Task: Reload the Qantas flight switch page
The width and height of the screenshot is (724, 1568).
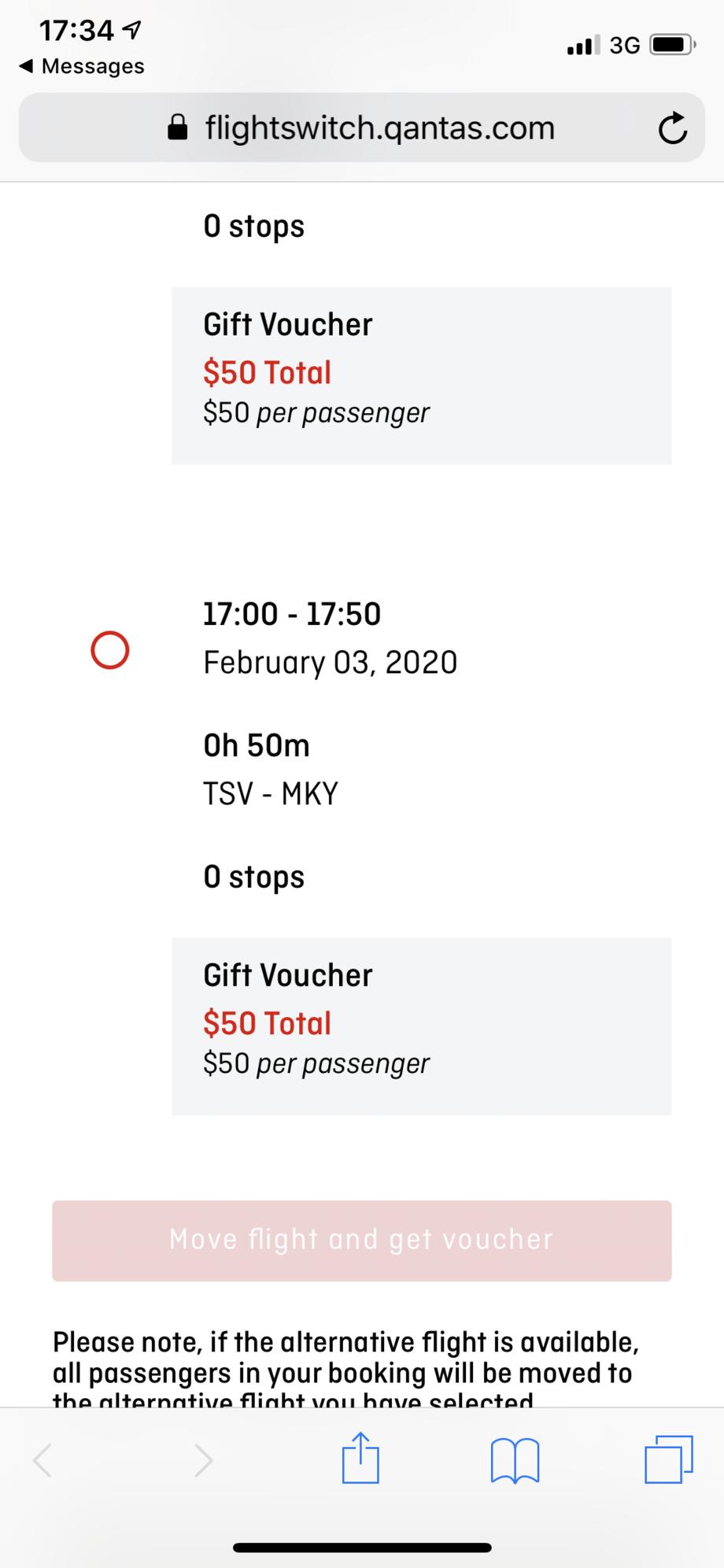Action: 673,128
